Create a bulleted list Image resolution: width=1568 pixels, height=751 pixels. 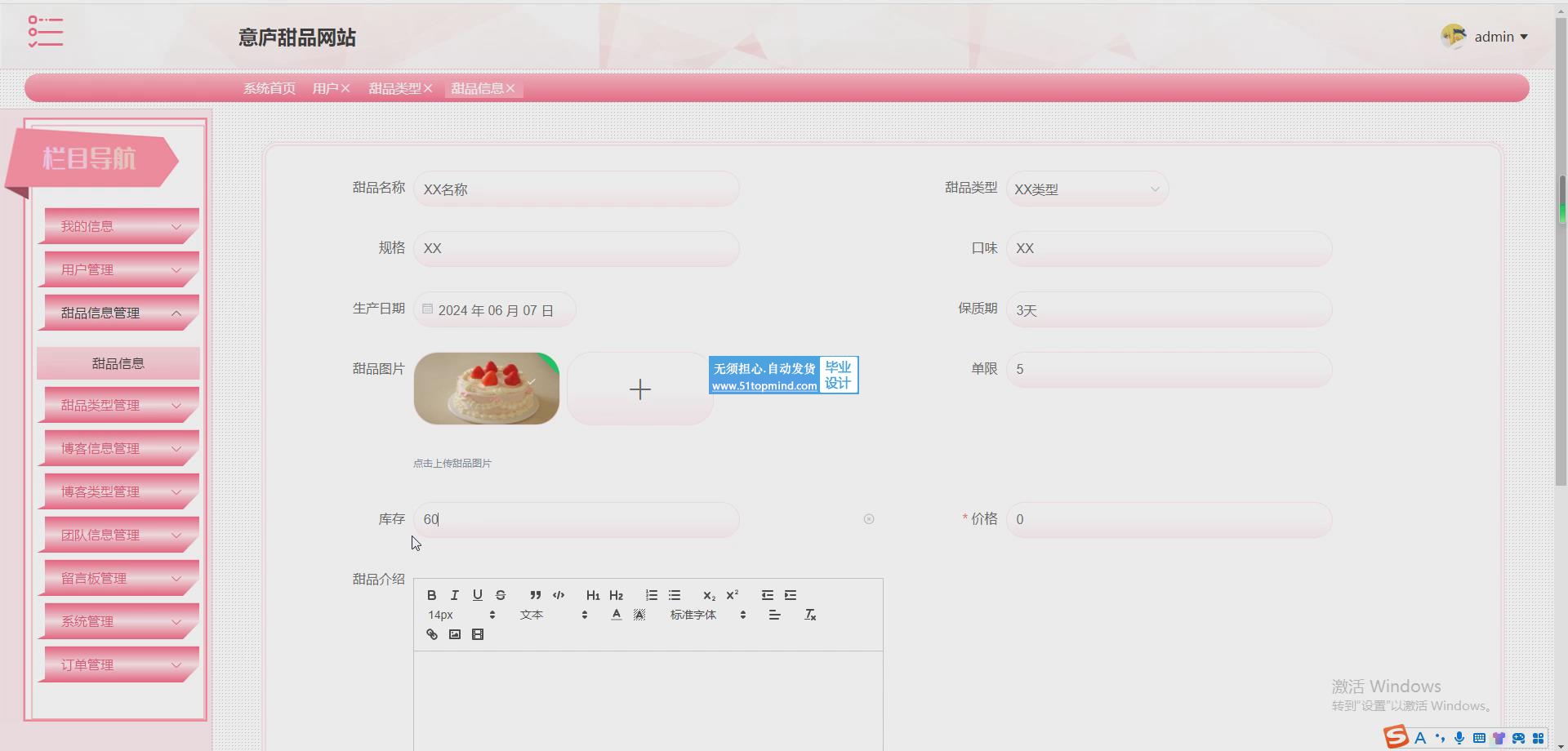coord(675,595)
